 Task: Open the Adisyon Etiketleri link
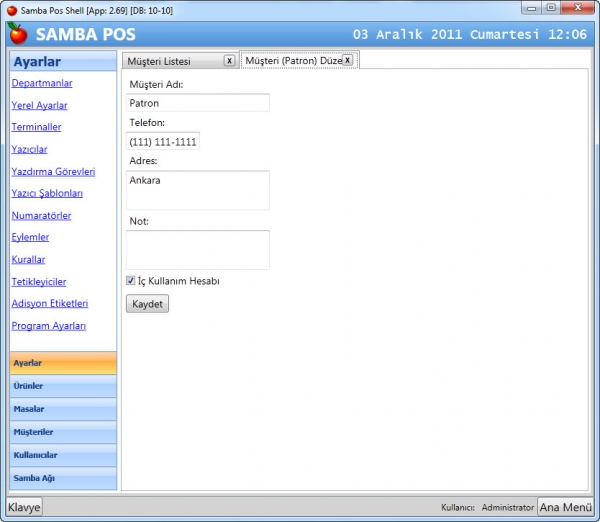[x=50, y=303]
